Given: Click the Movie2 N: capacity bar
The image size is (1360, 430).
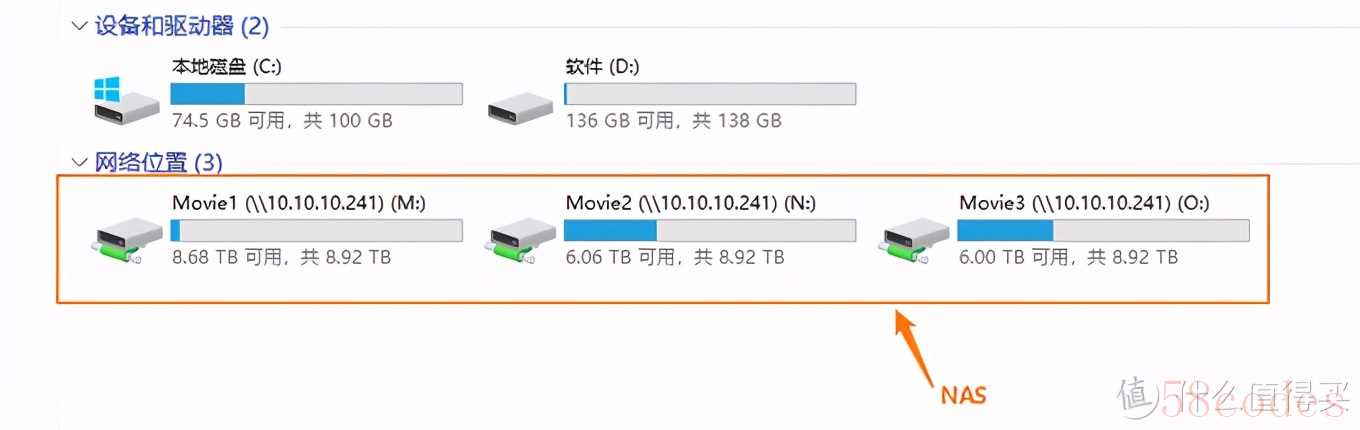Looking at the screenshot, I should coord(710,231).
